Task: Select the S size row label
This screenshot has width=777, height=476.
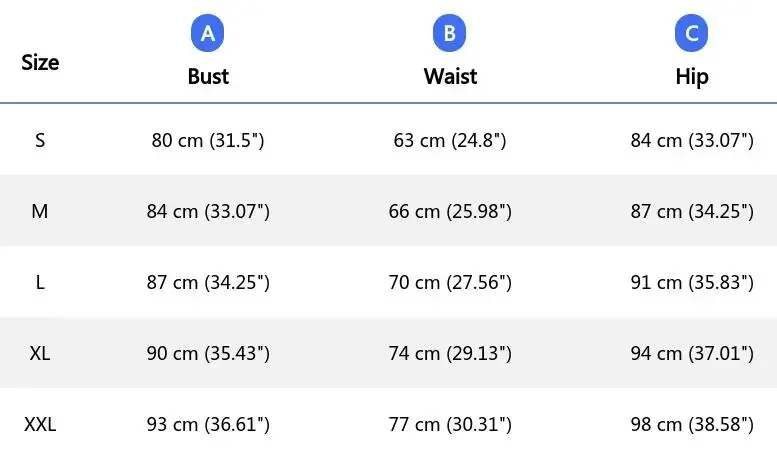Action: point(40,140)
